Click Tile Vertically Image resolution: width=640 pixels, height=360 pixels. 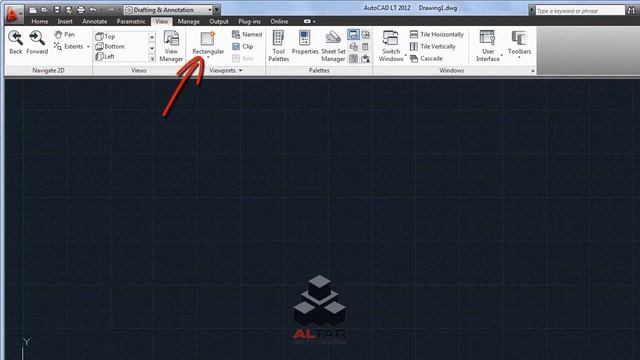click(433, 47)
